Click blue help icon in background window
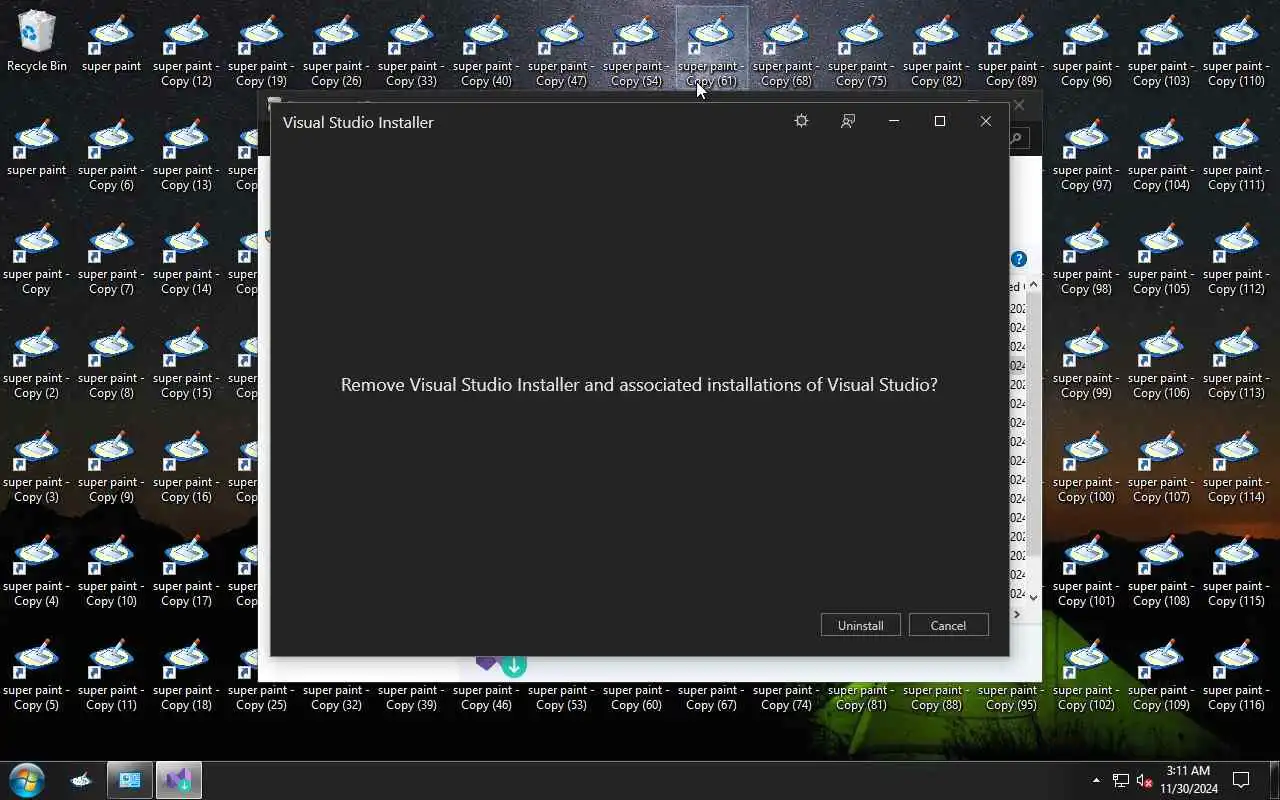This screenshot has height=800, width=1280. [1018, 259]
